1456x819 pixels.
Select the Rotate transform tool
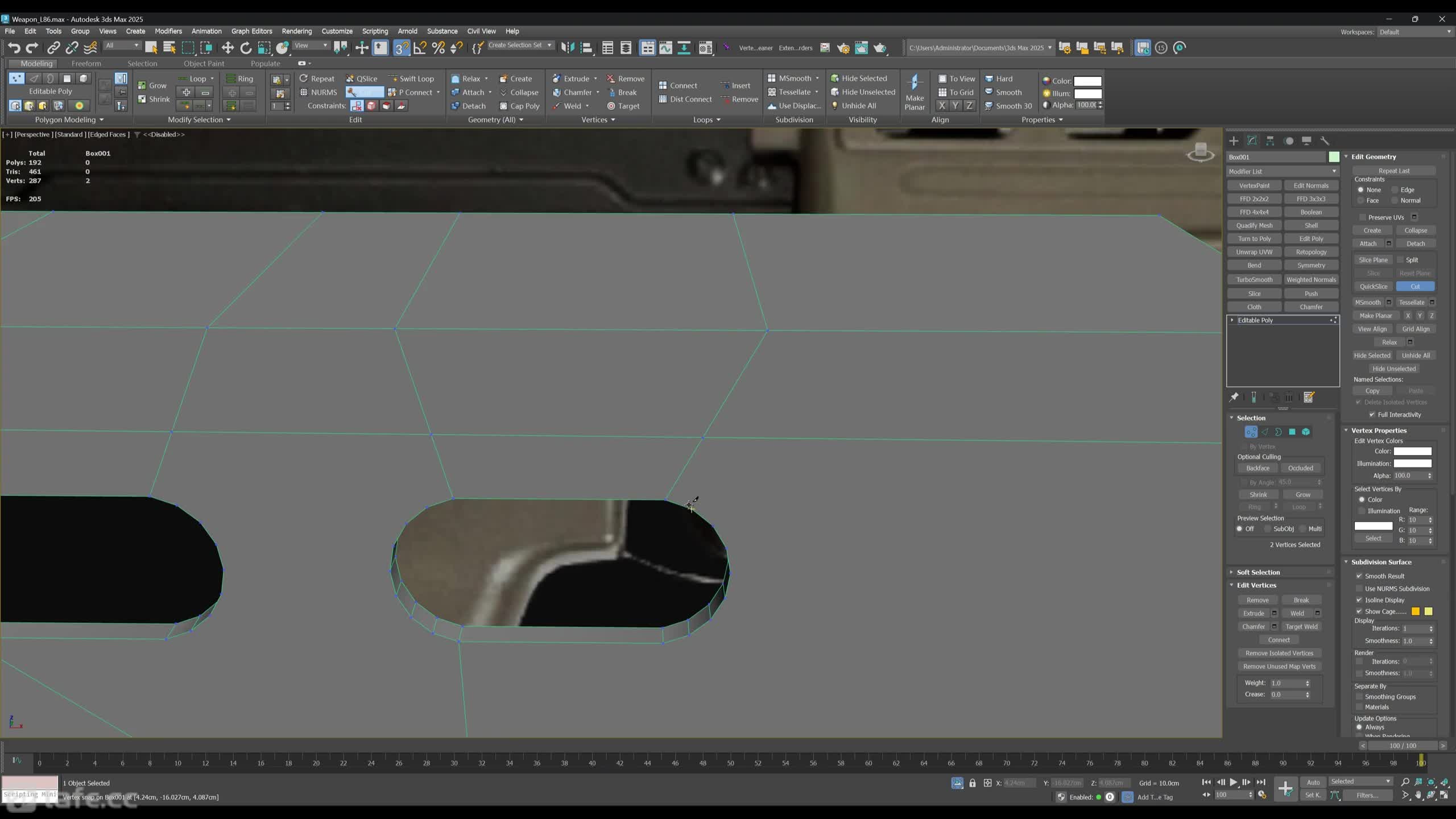tap(246, 48)
